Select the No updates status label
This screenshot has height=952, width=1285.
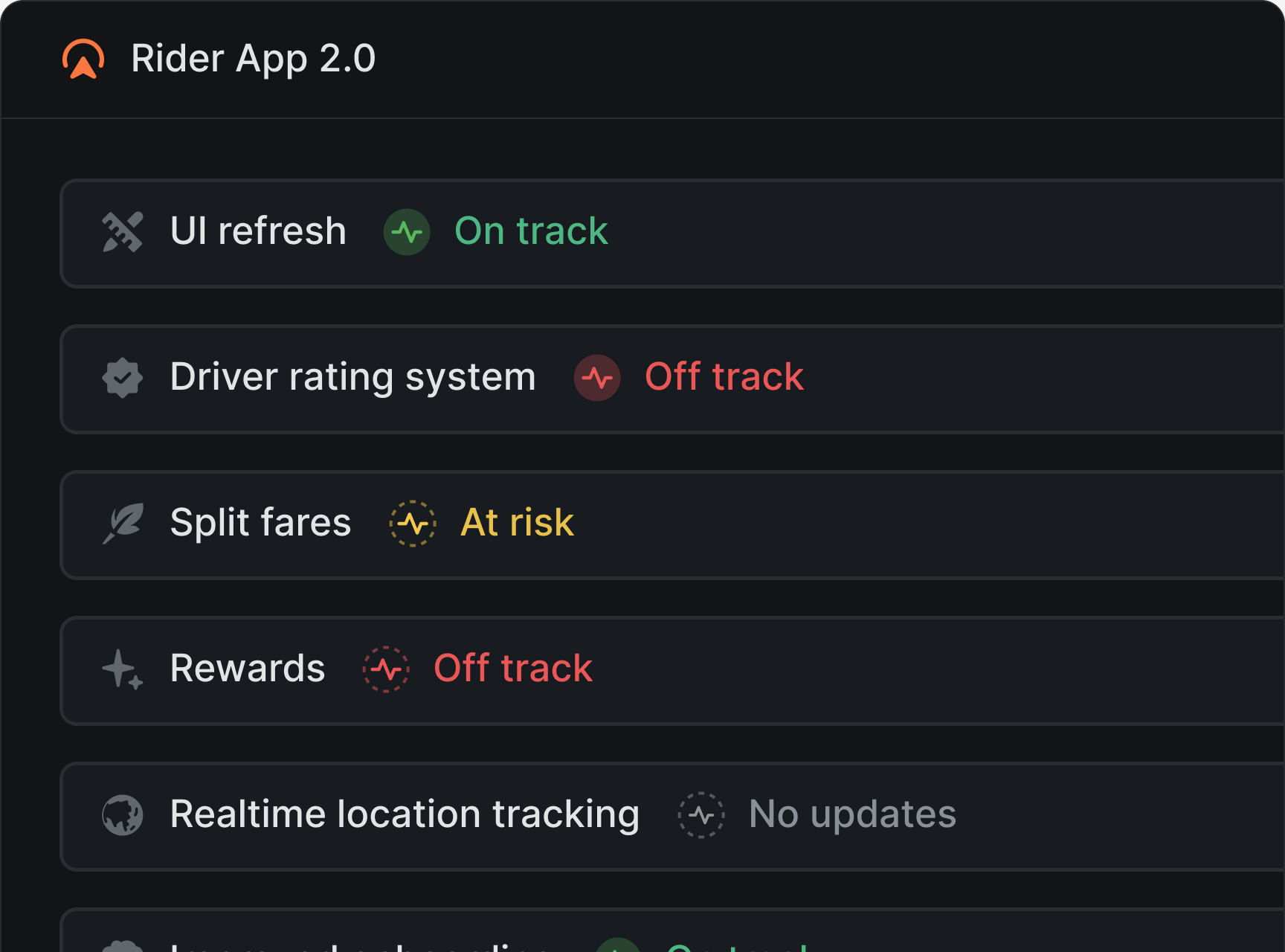[x=852, y=814]
